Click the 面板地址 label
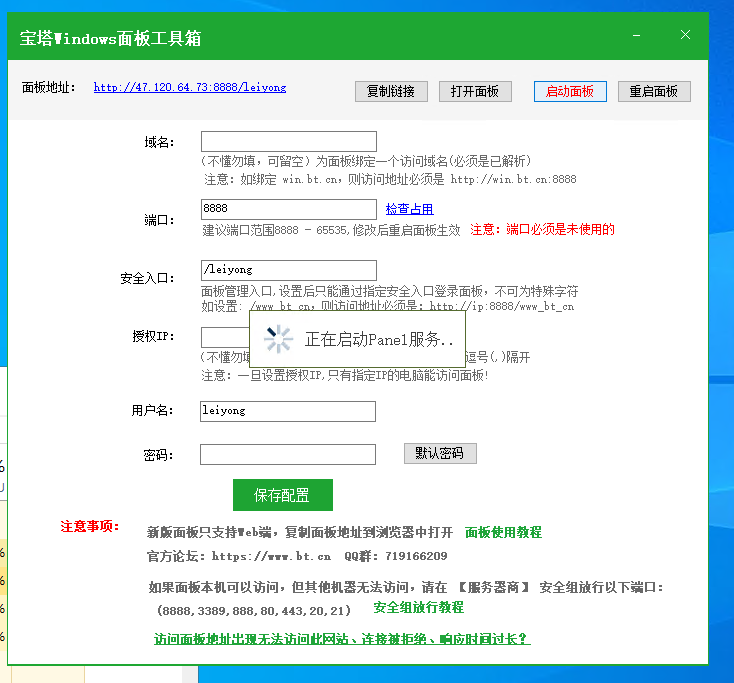The height and width of the screenshot is (683, 734). pyautogui.click(x=48, y=88)
